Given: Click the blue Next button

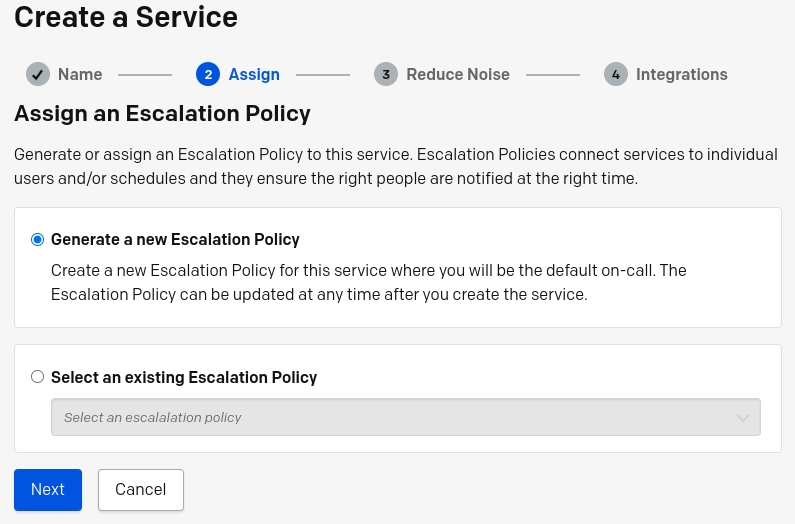Looking at the screenshot, I should pos(48,490).
